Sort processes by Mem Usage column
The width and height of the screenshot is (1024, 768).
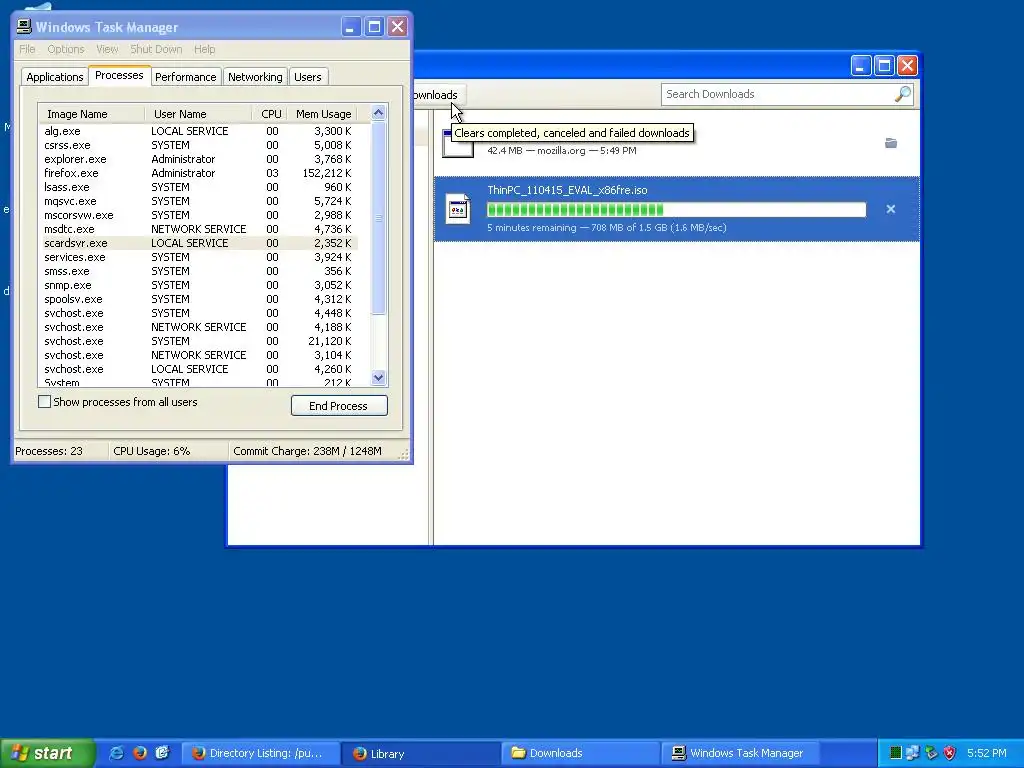[x=322, y=114]
